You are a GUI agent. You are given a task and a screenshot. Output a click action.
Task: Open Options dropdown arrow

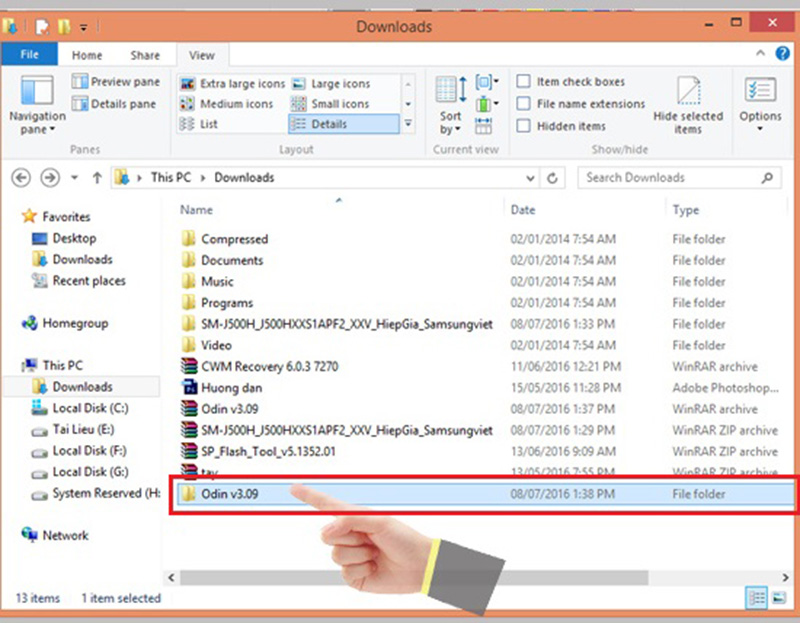tap(760, 129)
